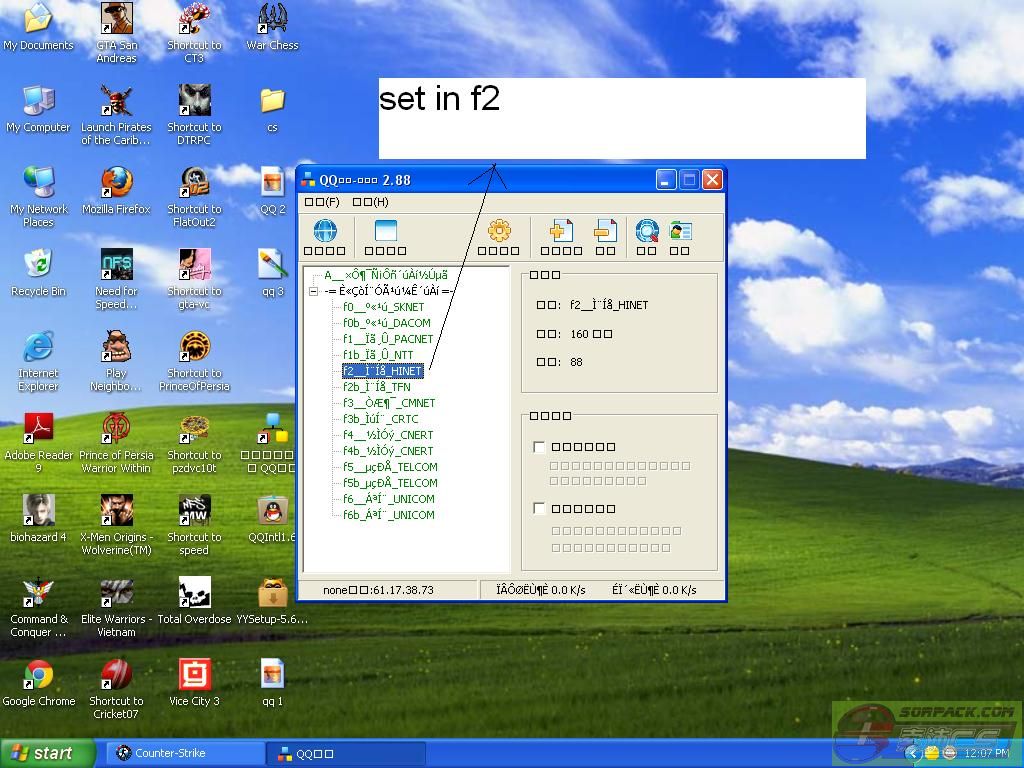This screenshot has width=1024, height=768.
Task: Click the yellow icon in the system tray
Action: pos(932,753)
